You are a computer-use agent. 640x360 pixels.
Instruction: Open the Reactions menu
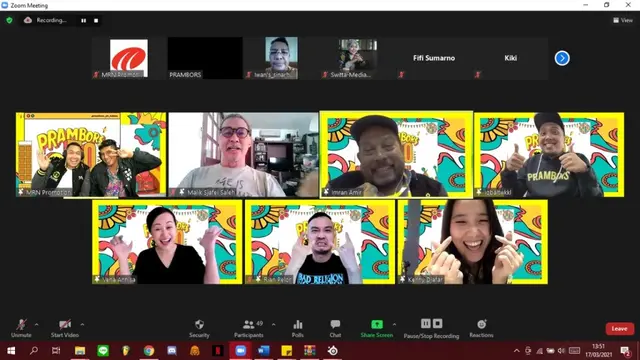click(481, 328)
